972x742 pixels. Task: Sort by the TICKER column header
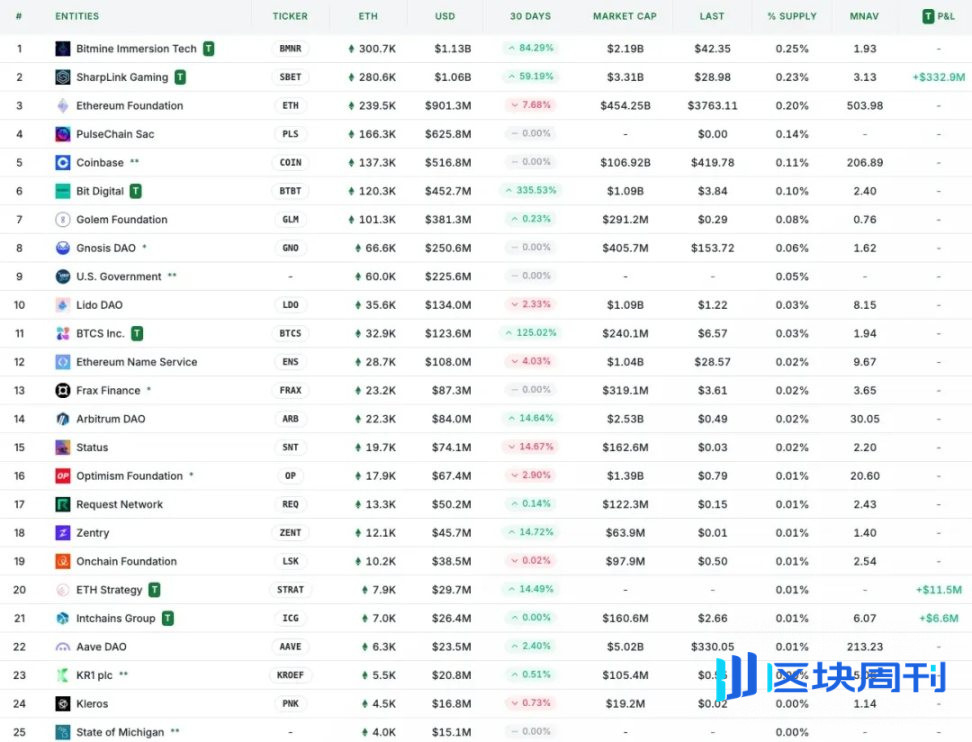(x=290, y=16)
